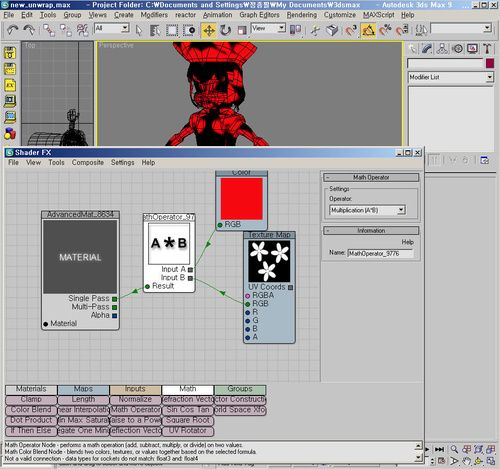Select the Bind to Space Warp tool

82,30
